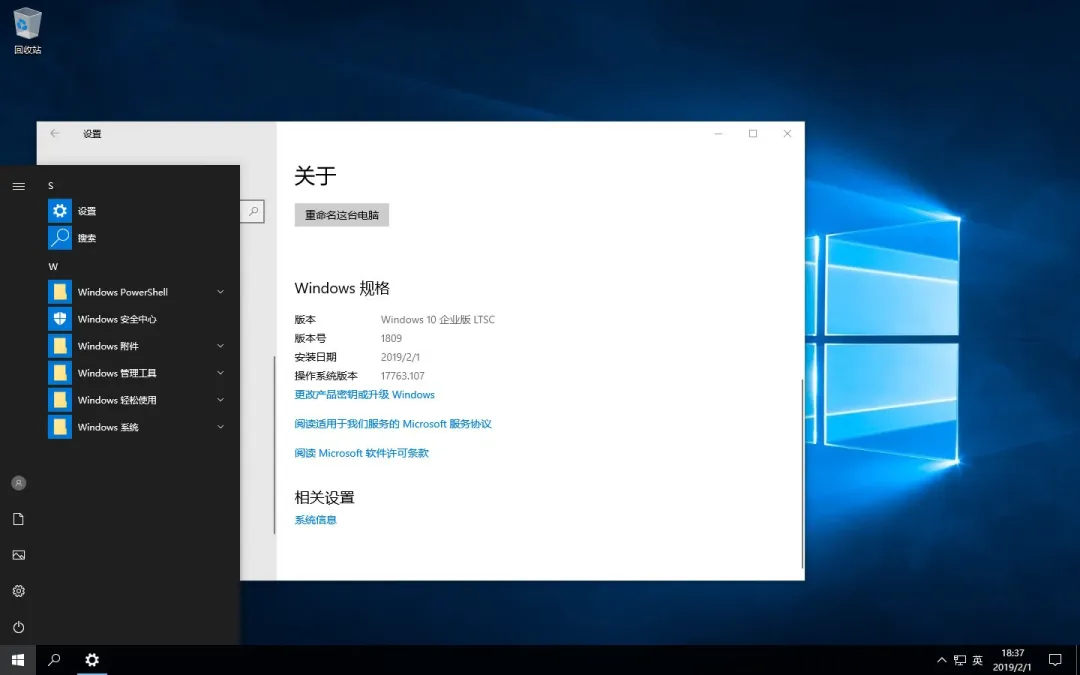The image size is (1080, 675).
Task: Click 重命名这台电脑 button
Action: (342, 215)
